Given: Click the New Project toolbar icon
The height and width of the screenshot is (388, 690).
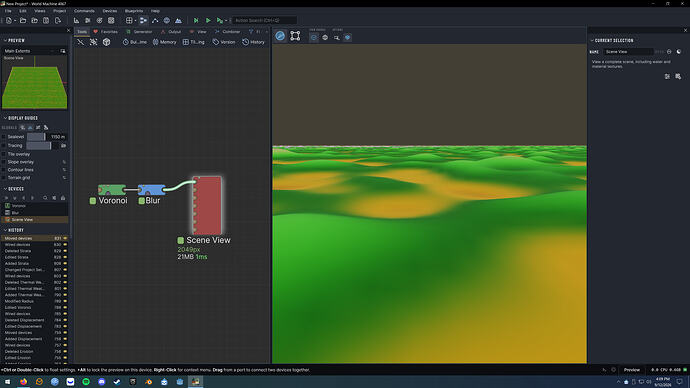Looking at the screenshot, I should pyautogui.click(x=9, y=20).
